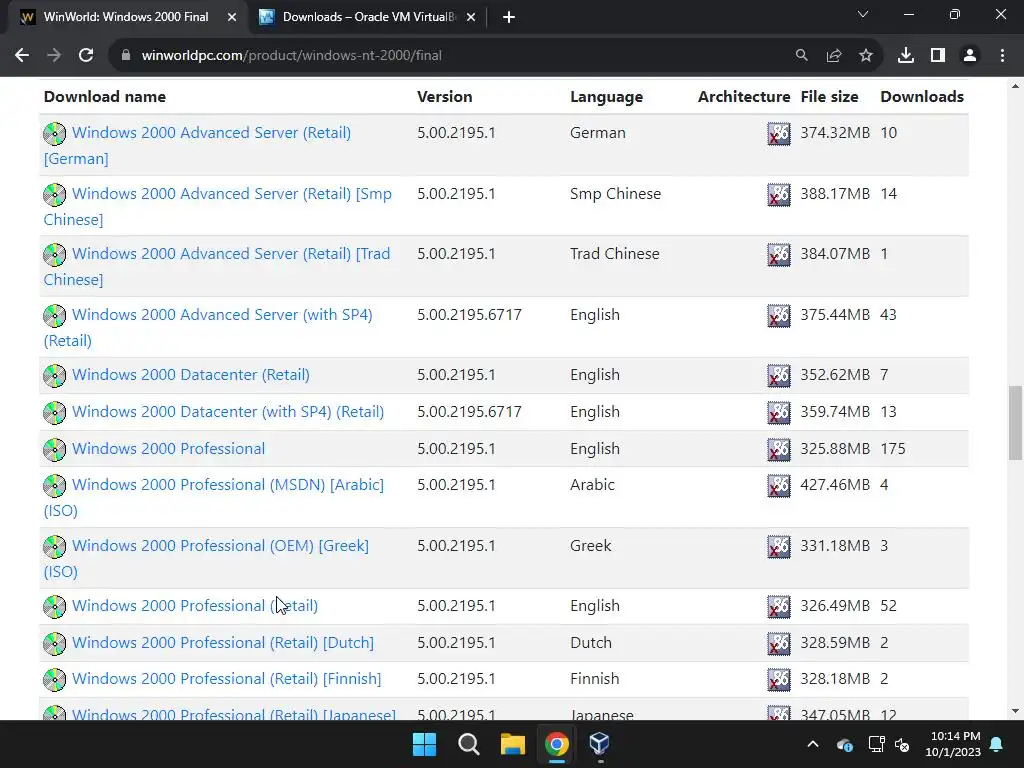Image resolution: width=1024 pixels, height=768 pixels.
Task: Open Windows 2000 Datacenter (with SP4) link
Action: point(228,412)
